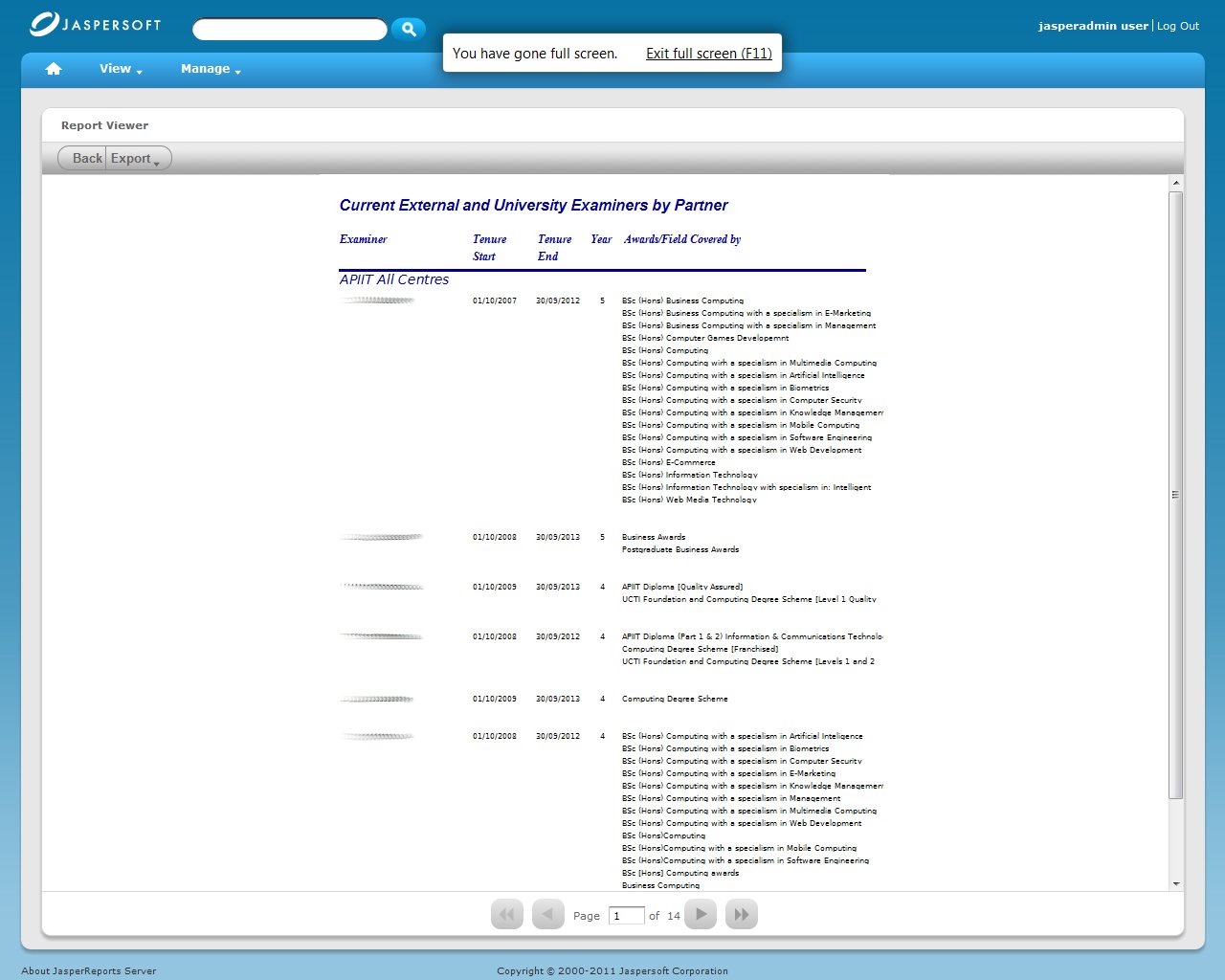Jump to the last report page
Viewport: 1225px width, 980px height.
click(741, 914)
